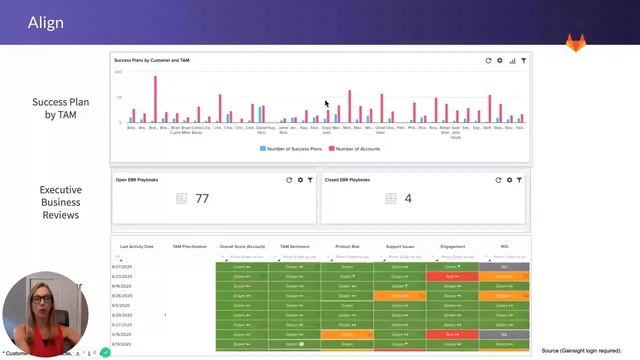This screenshot has height=360, width=640.
Task: Sort by the Overall Score (Account) column header
Action: (242, 247)
